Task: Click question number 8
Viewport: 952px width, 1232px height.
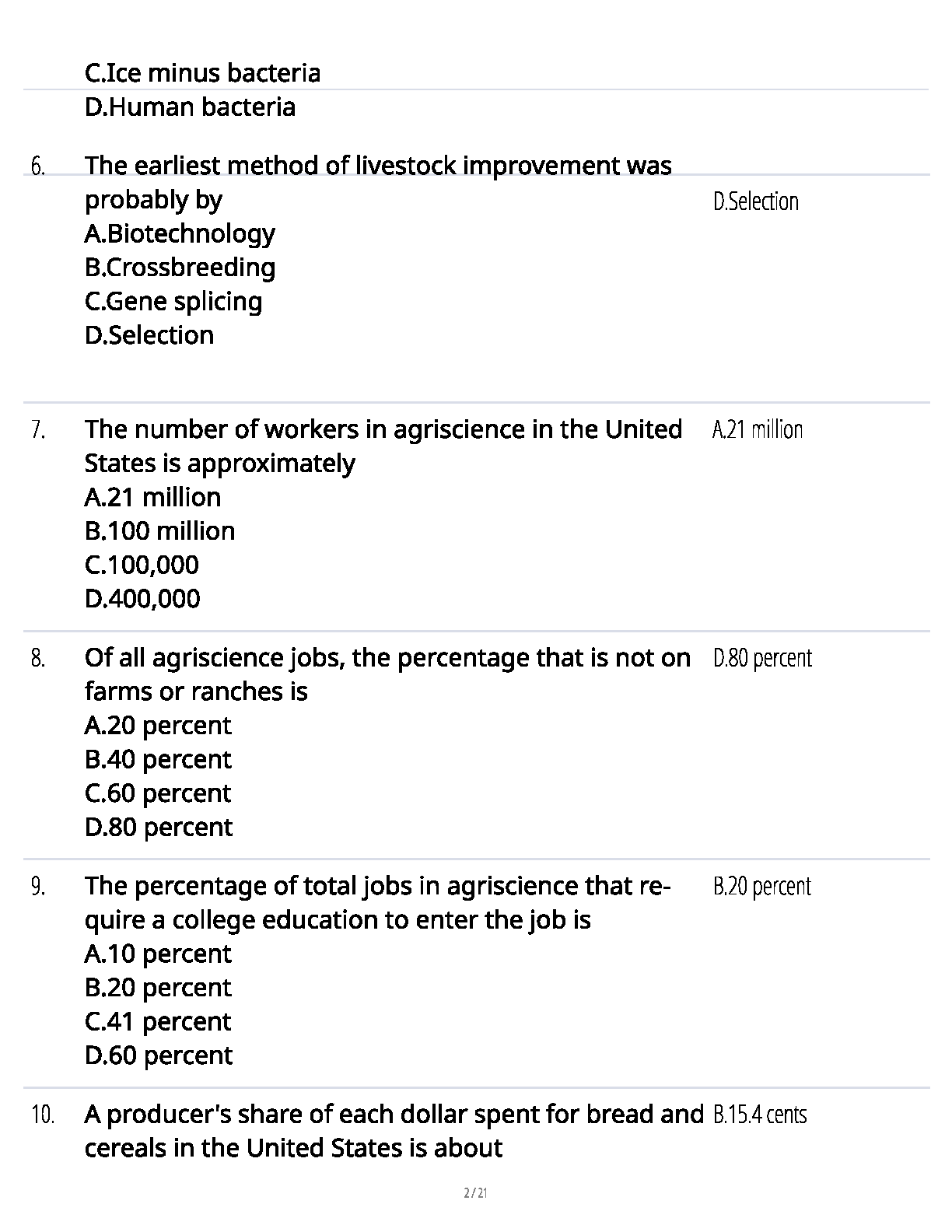Action: tap(37, 658)
